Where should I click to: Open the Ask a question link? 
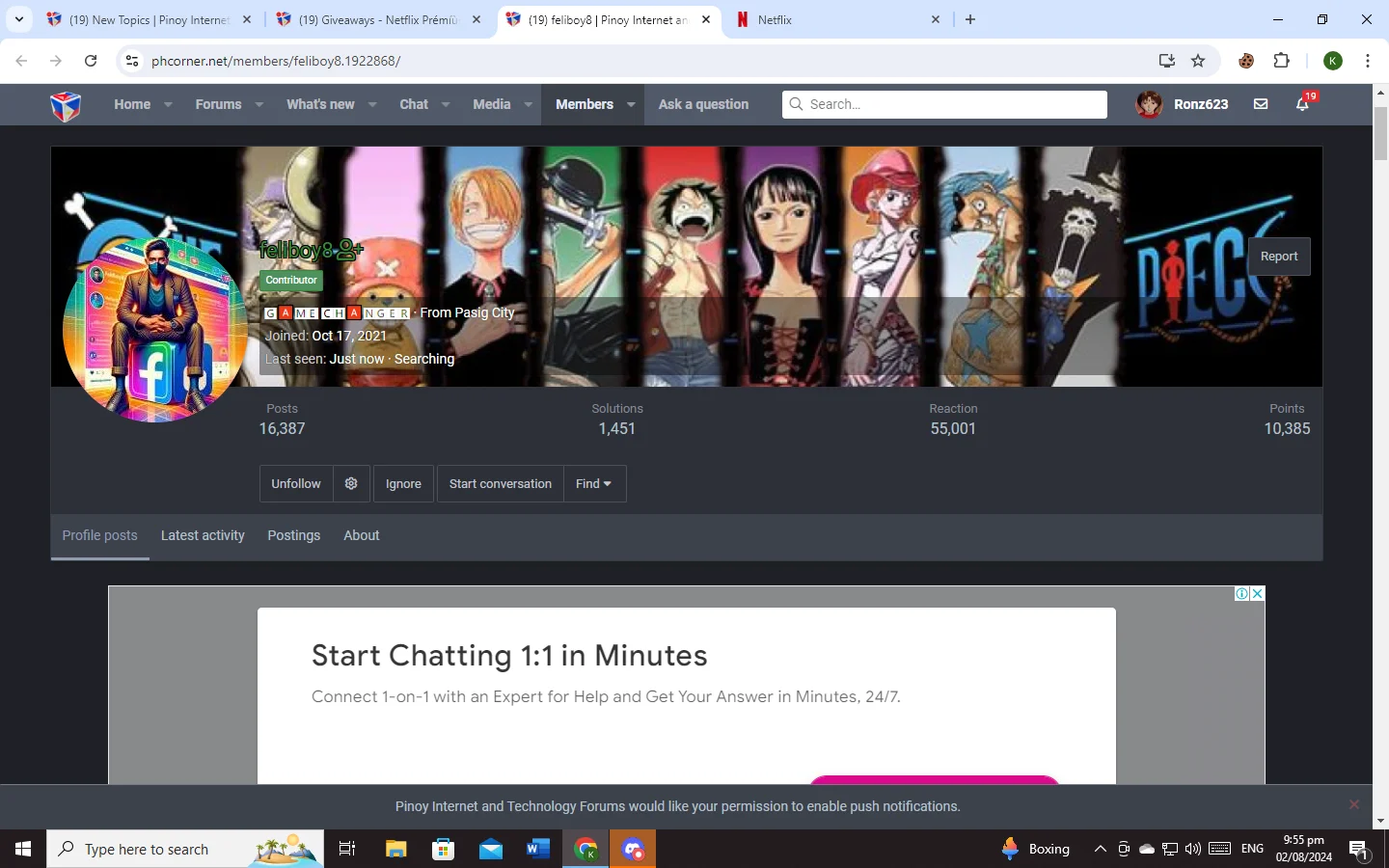[x=703, y=104]
